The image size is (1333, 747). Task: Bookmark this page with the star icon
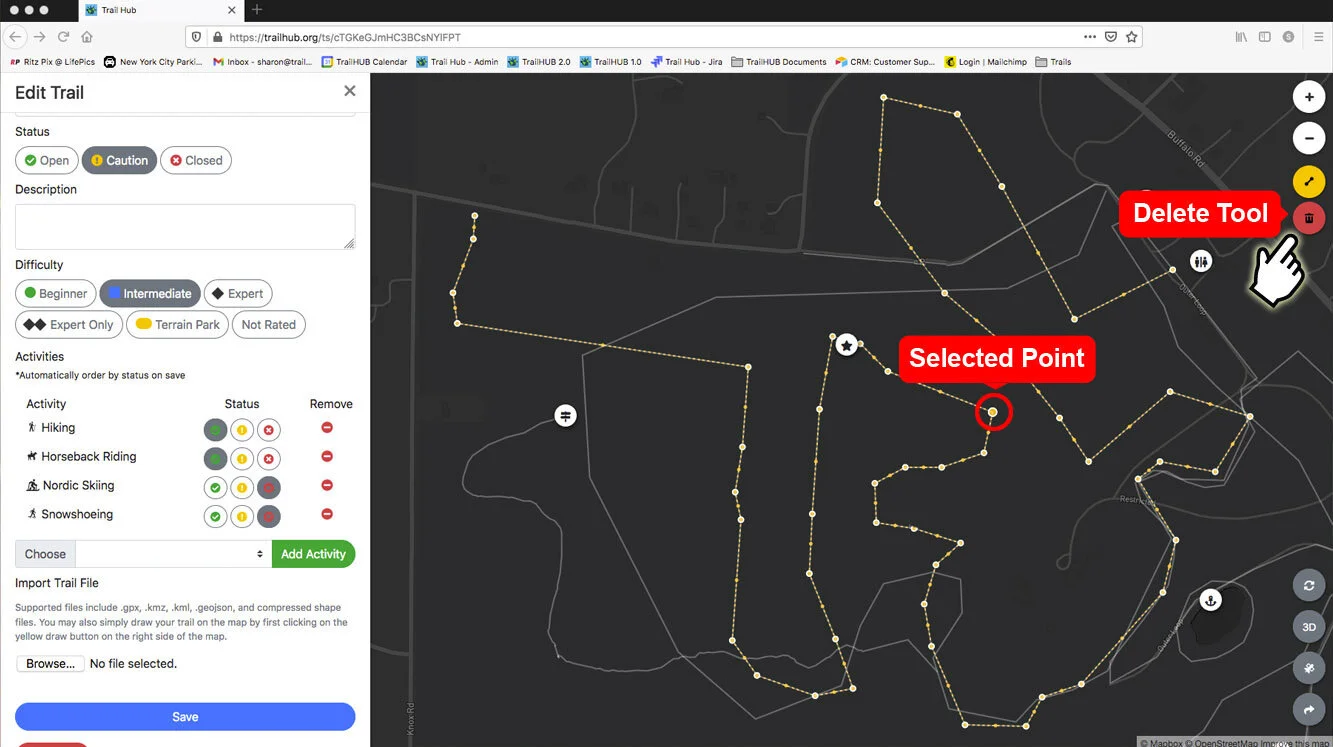(x=1131, y=37)
